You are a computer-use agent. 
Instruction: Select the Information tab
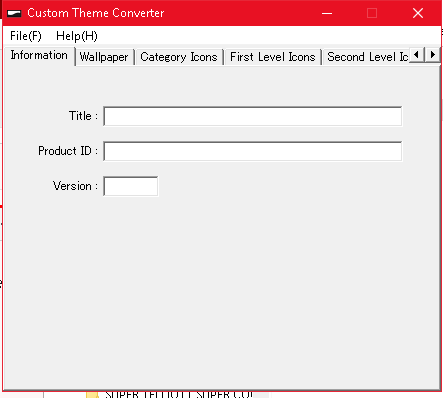click(39, 56)
